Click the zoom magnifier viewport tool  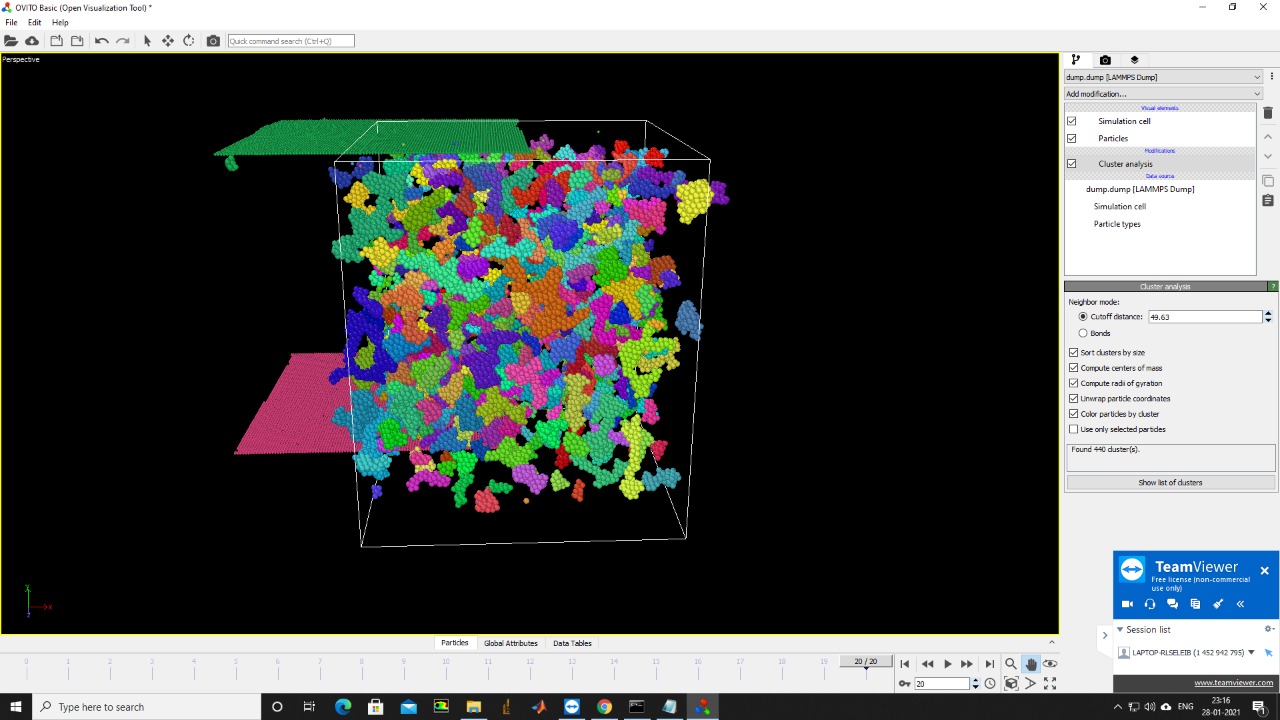pos(1011,664)
